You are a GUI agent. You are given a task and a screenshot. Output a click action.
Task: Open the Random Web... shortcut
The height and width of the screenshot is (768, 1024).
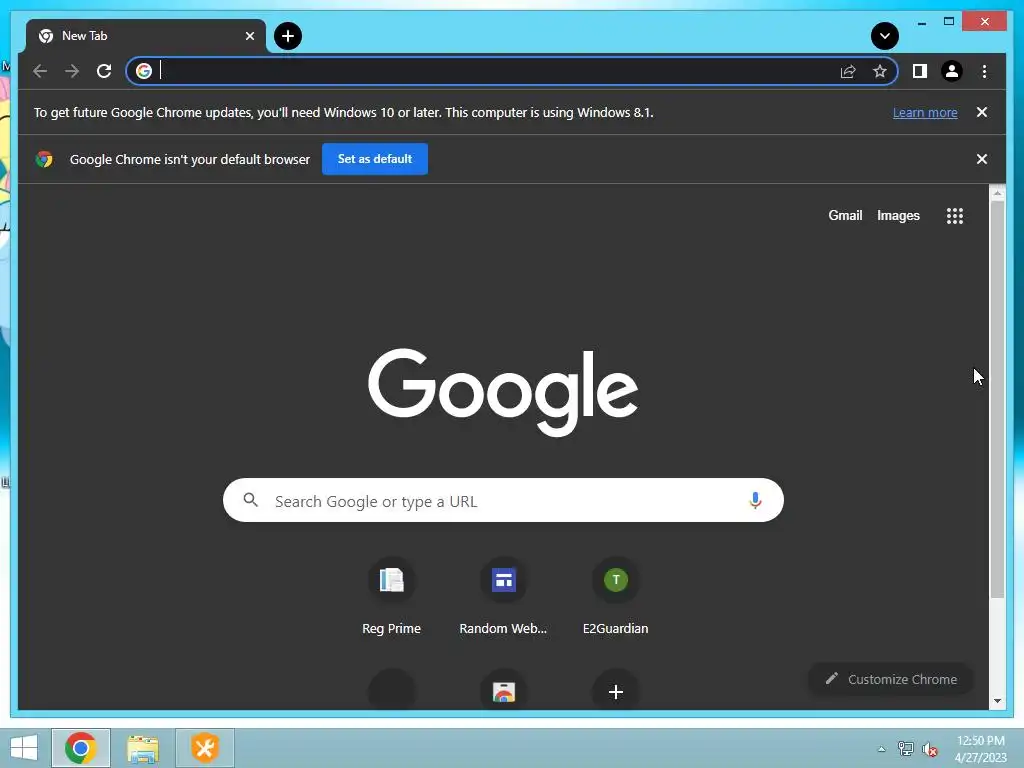click(503, 597)
